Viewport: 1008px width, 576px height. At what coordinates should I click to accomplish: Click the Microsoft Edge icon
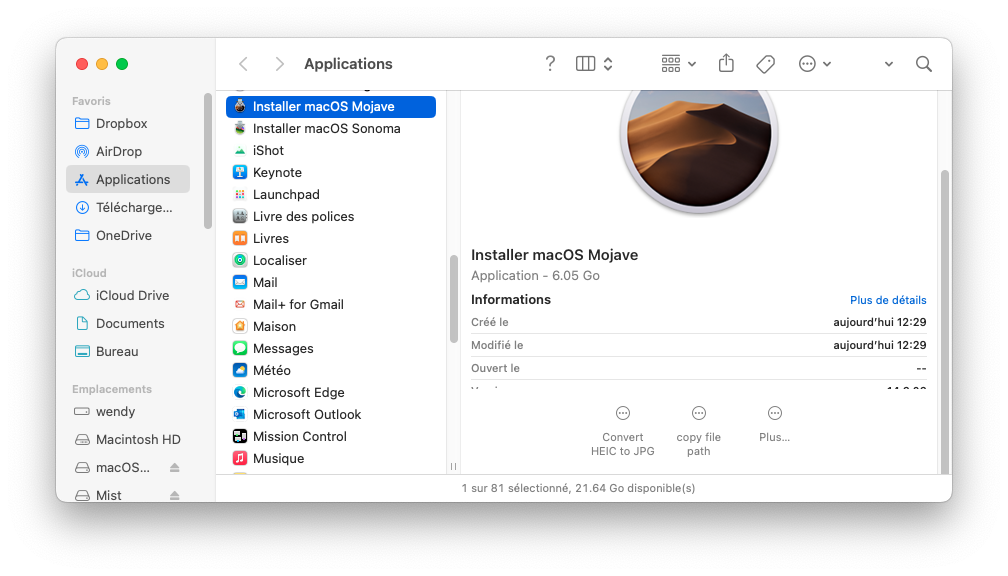click(x=240, y=392)
